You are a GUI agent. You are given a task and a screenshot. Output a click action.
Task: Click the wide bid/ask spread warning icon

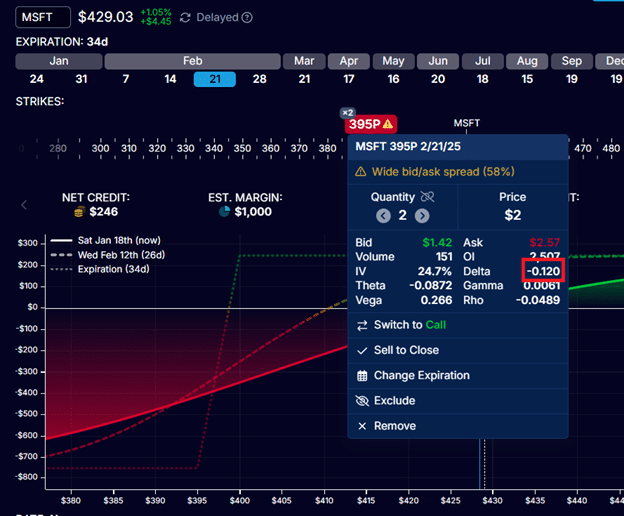point(361,172)
